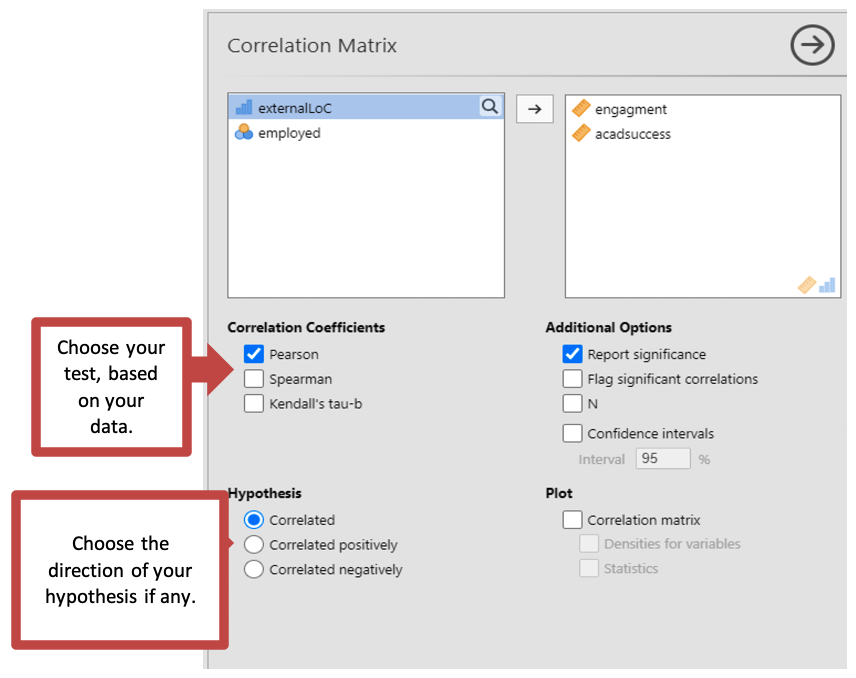Click the Interval percentage input field
This screenshot has width=856, height=678.
pyautogui.click(x=662, y=459)
